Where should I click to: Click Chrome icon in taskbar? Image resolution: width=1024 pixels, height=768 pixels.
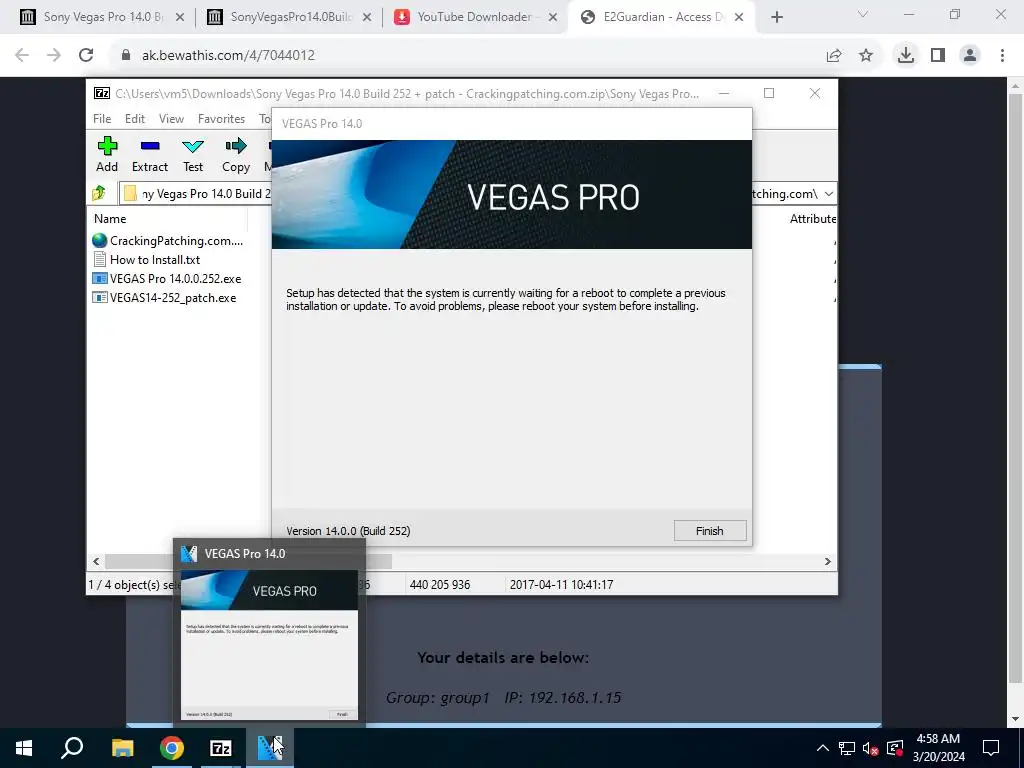point(171,748)
